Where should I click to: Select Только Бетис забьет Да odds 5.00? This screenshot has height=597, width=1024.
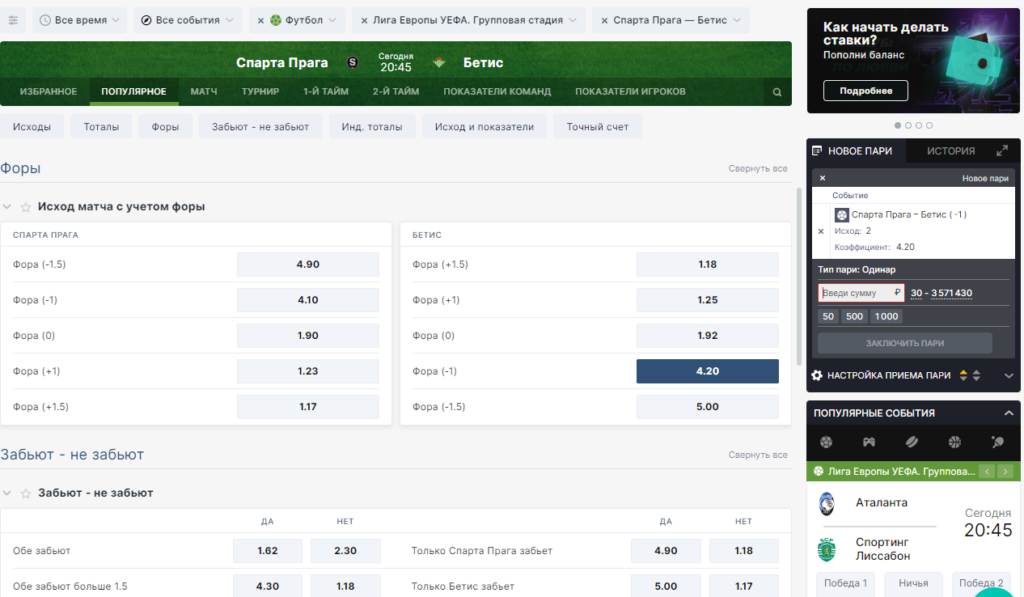tap(665, 586)
